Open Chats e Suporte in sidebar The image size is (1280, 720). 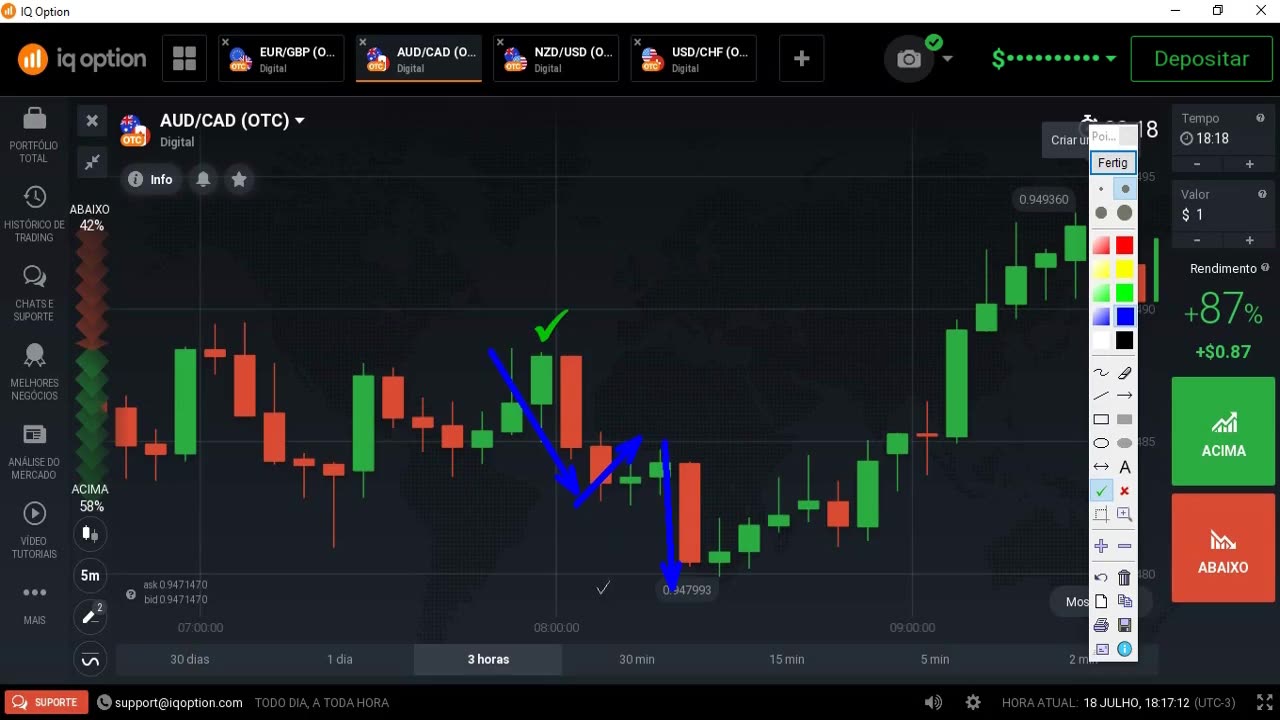pos(34,293)
